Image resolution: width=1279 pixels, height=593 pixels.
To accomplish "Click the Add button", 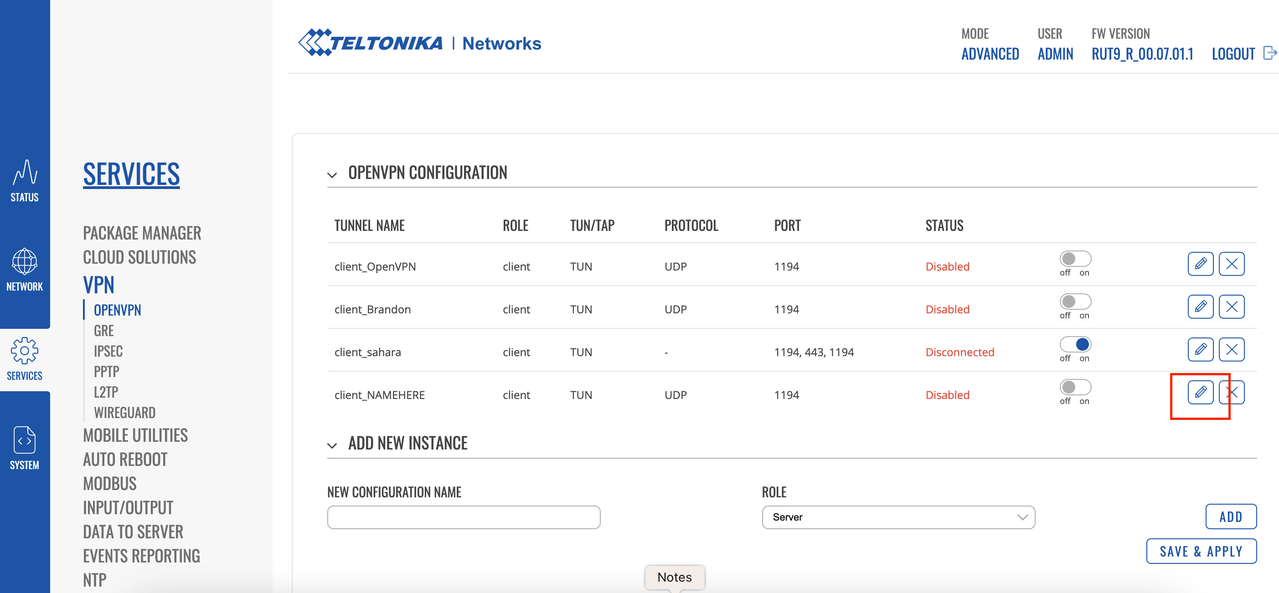I will 1230,517.
